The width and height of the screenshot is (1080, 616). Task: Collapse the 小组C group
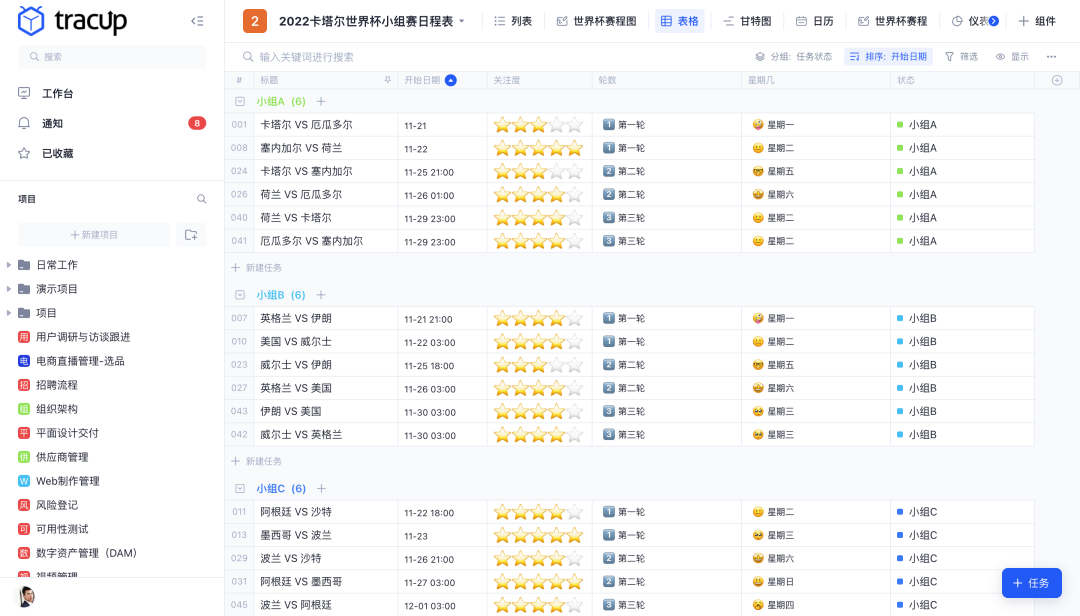tap(240, 489)
